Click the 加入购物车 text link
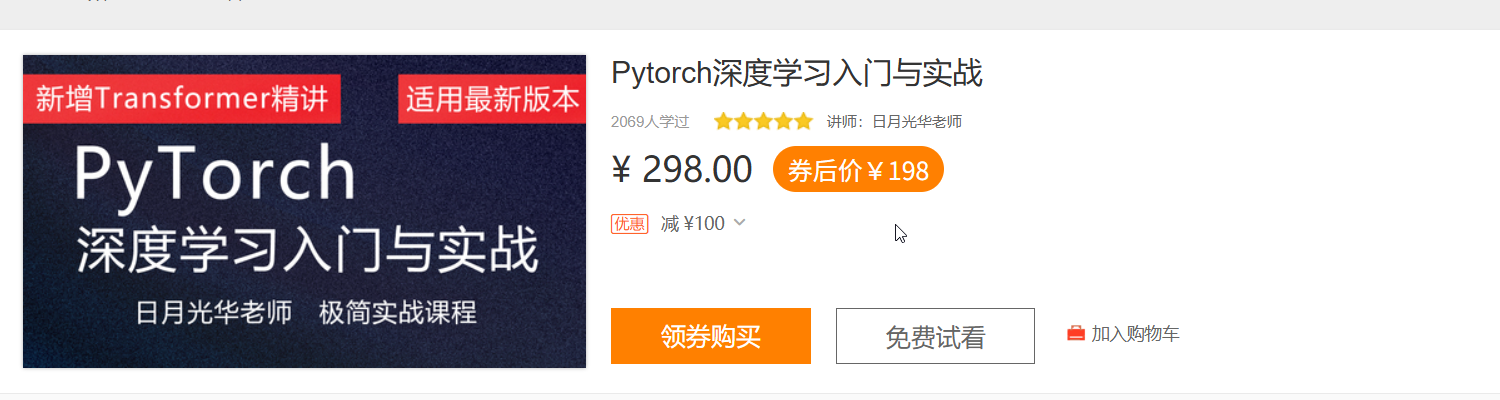 point(1135,334)
